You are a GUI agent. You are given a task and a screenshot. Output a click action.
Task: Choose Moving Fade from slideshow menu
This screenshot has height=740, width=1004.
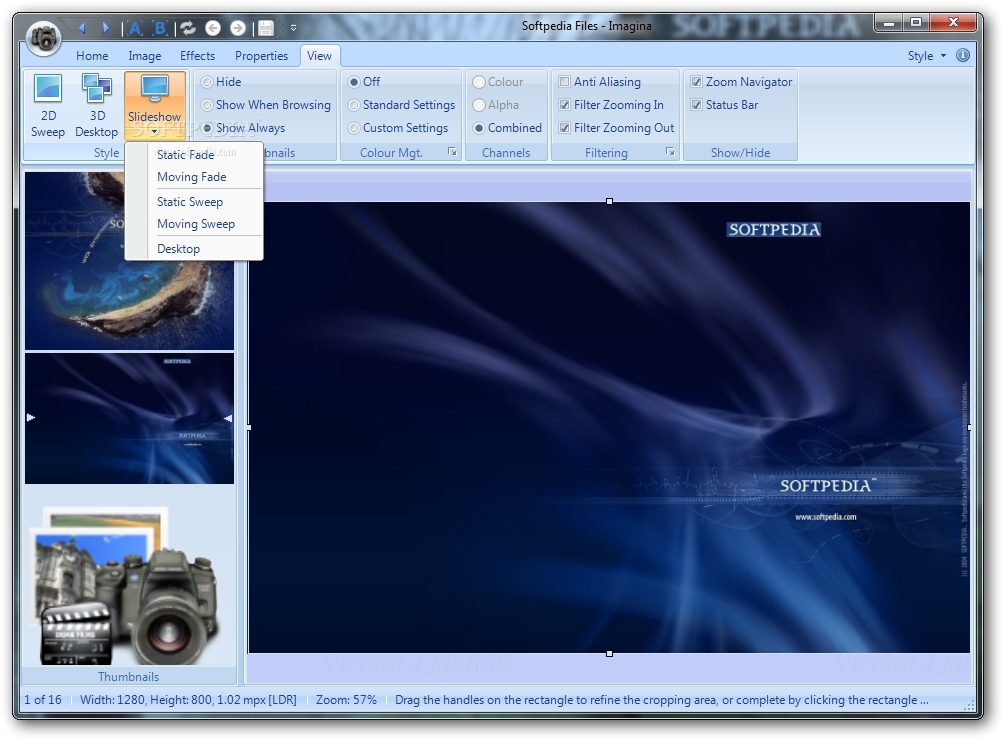pos(194,177)
